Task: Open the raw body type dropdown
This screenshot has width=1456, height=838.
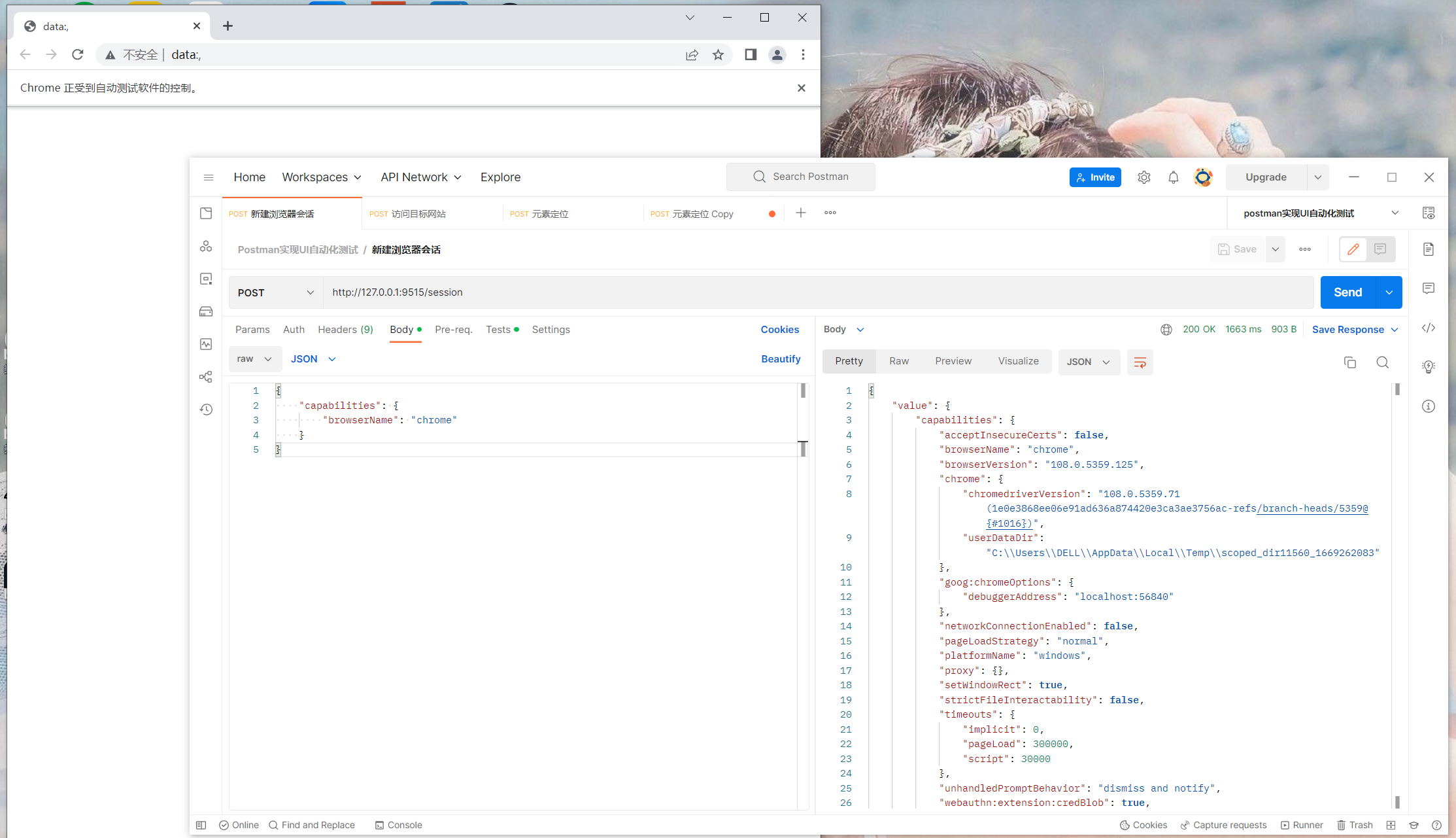Action: coord(254,359)
